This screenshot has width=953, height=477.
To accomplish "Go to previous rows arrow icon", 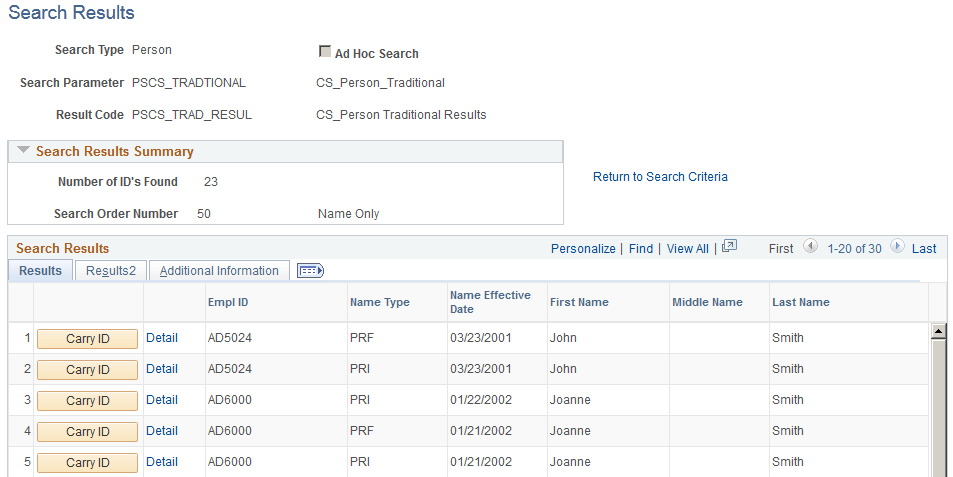I will (x=810, y=246).
